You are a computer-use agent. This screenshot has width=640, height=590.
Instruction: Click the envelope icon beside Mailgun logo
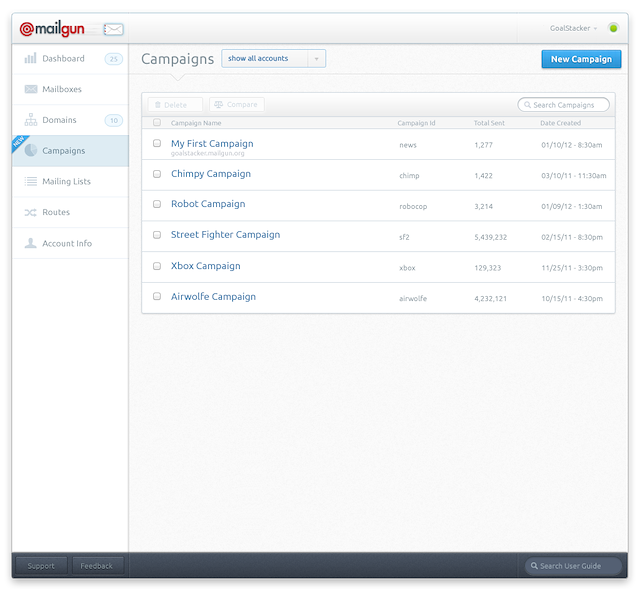[113, 29]
